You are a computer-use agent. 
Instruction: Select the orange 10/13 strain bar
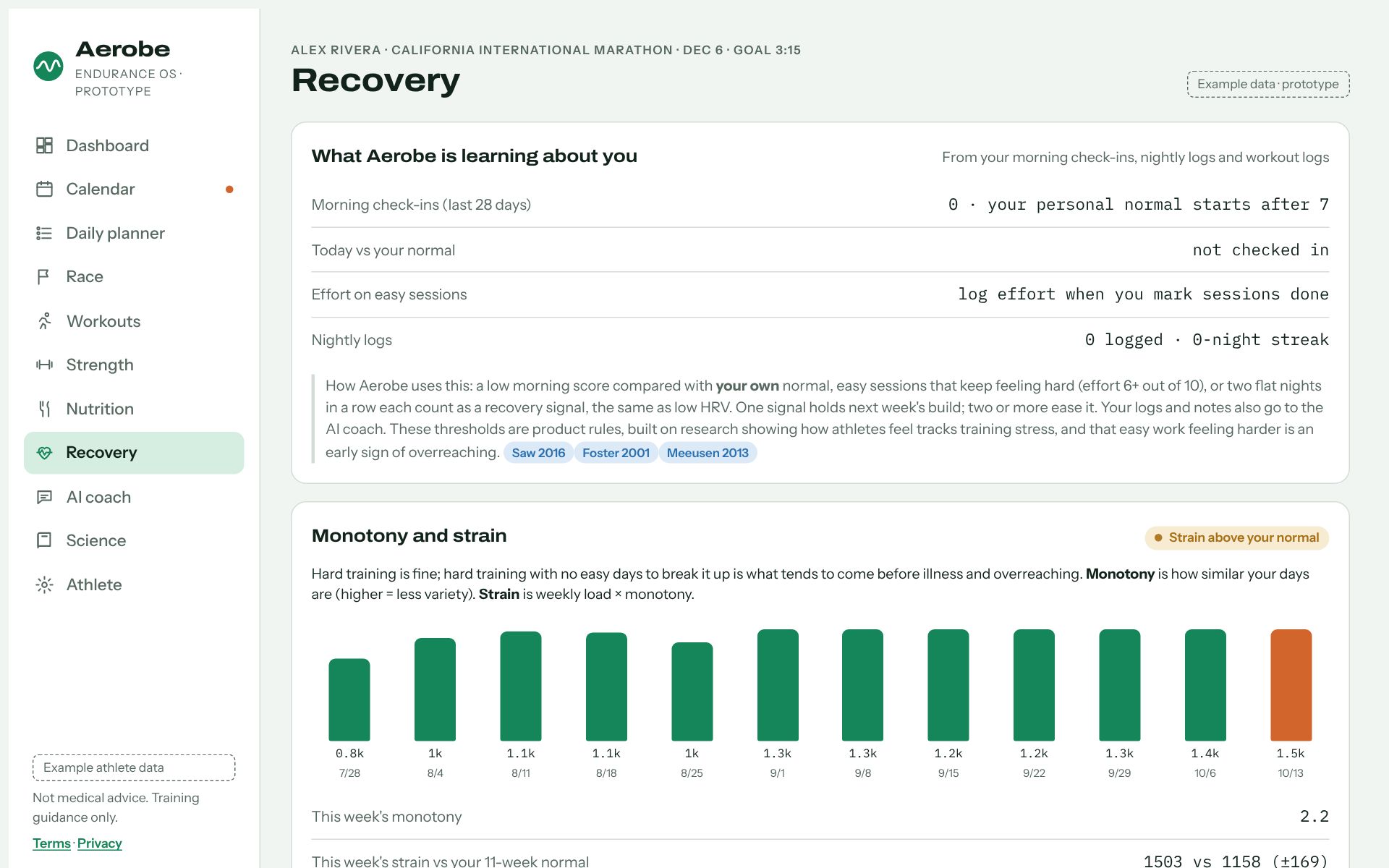tap(1291, 685)
